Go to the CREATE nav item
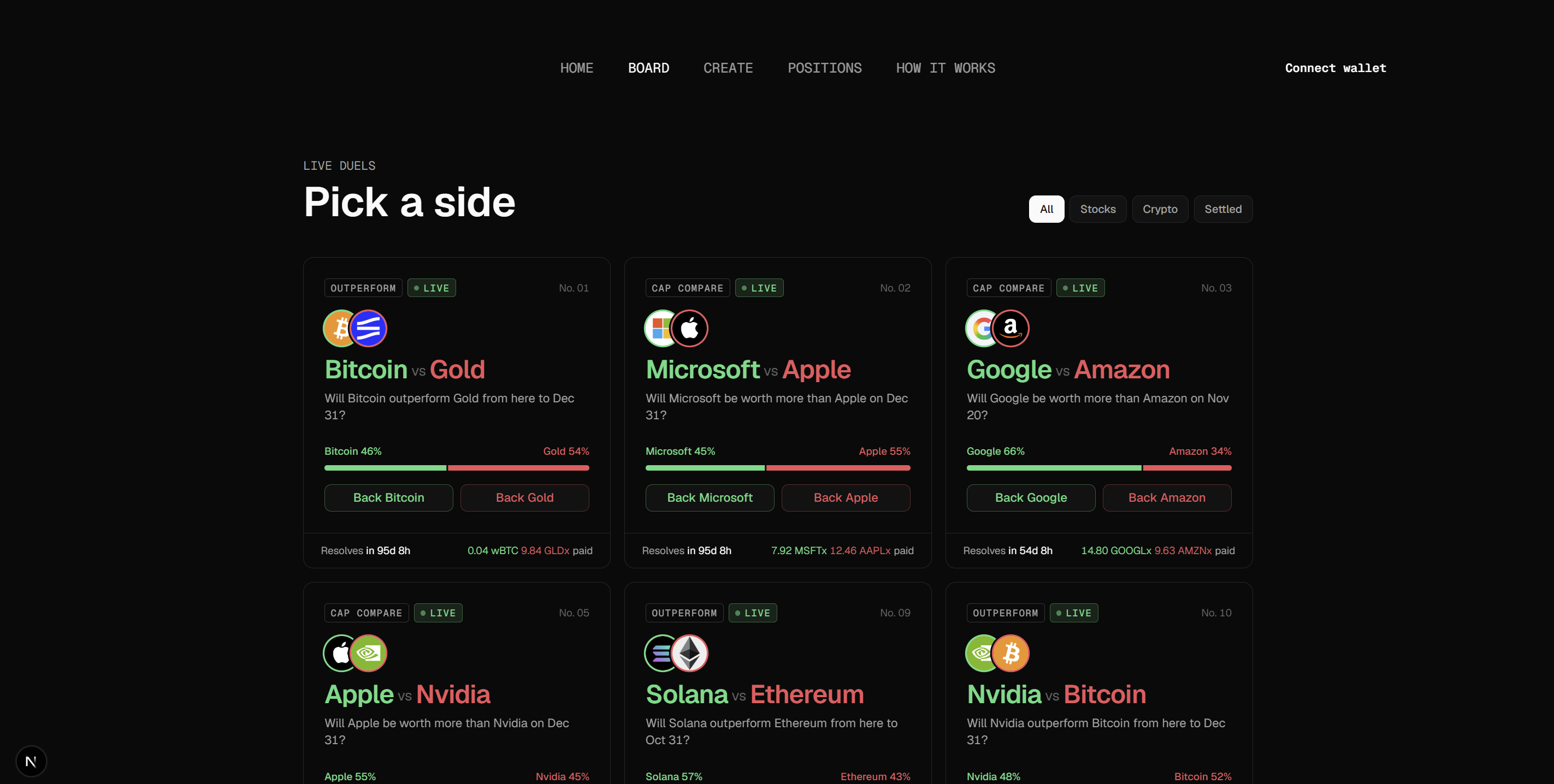The image size is (1554, 784). [728, 68]
